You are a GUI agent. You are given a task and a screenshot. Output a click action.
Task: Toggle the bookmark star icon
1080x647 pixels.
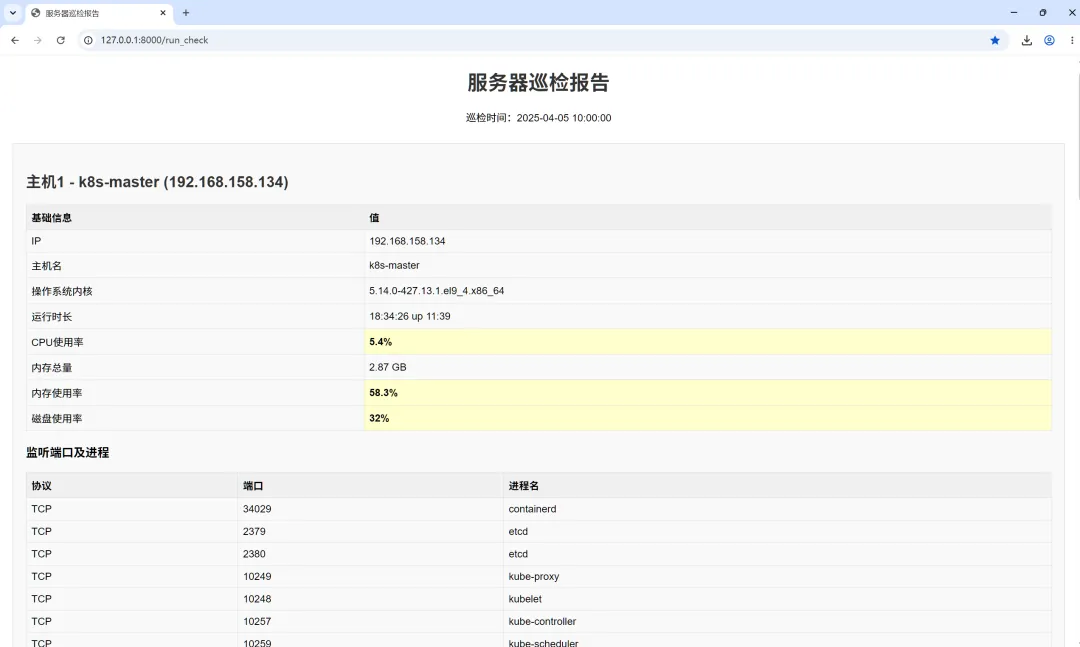coord(995,41)
